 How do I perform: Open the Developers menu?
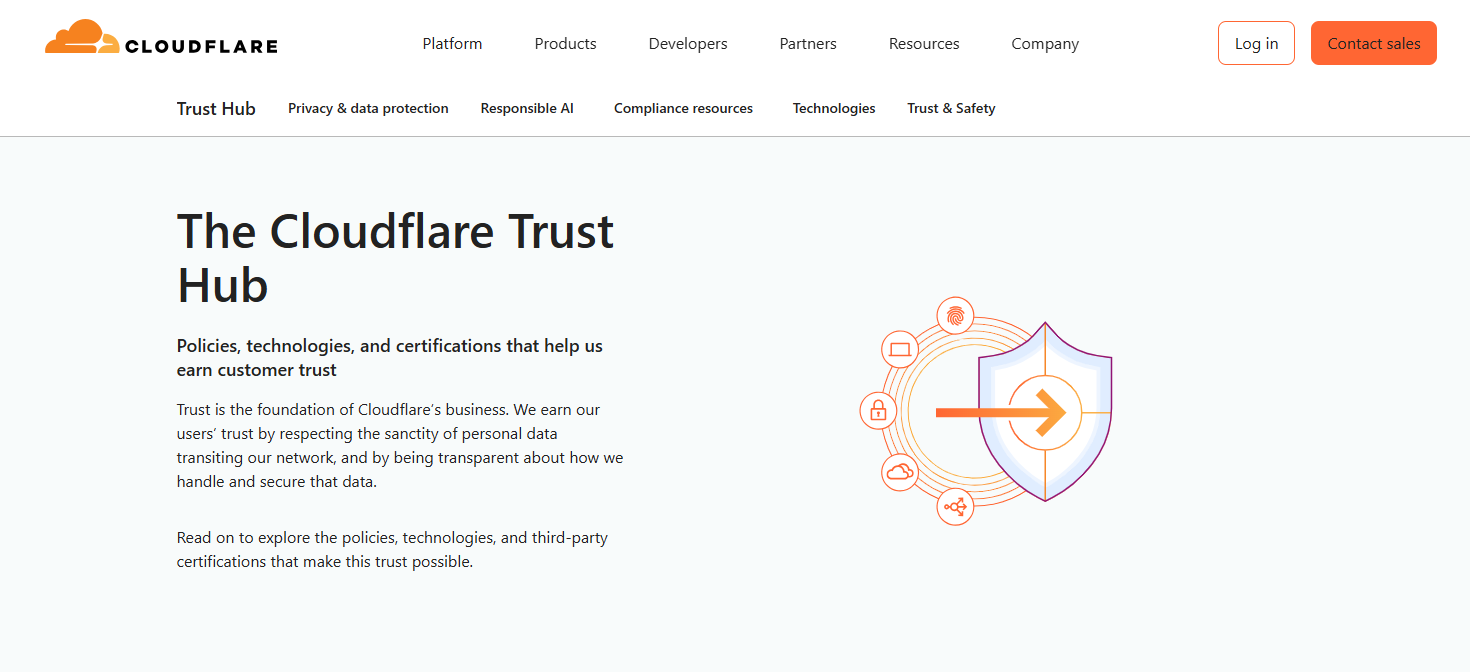[688, 44]
